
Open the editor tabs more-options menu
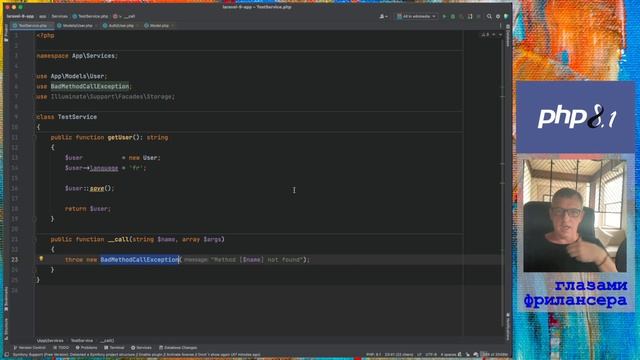500,25
